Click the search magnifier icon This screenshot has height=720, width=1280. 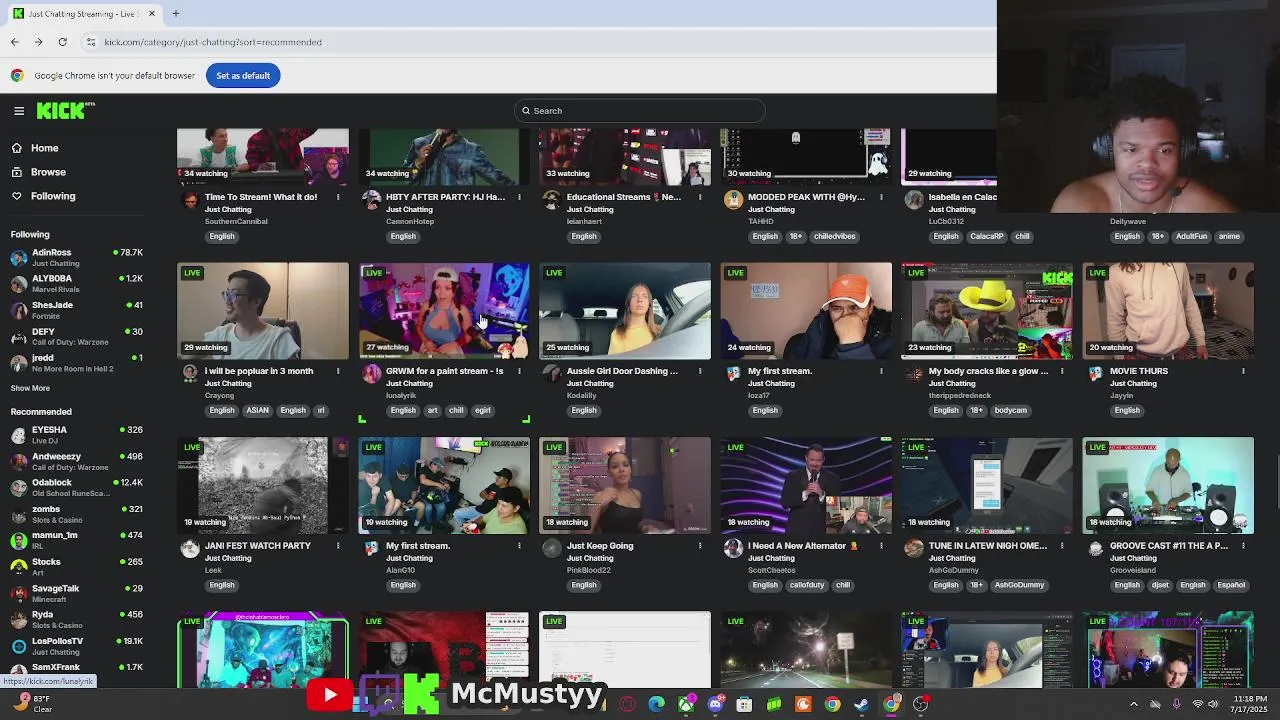(526, 111)
